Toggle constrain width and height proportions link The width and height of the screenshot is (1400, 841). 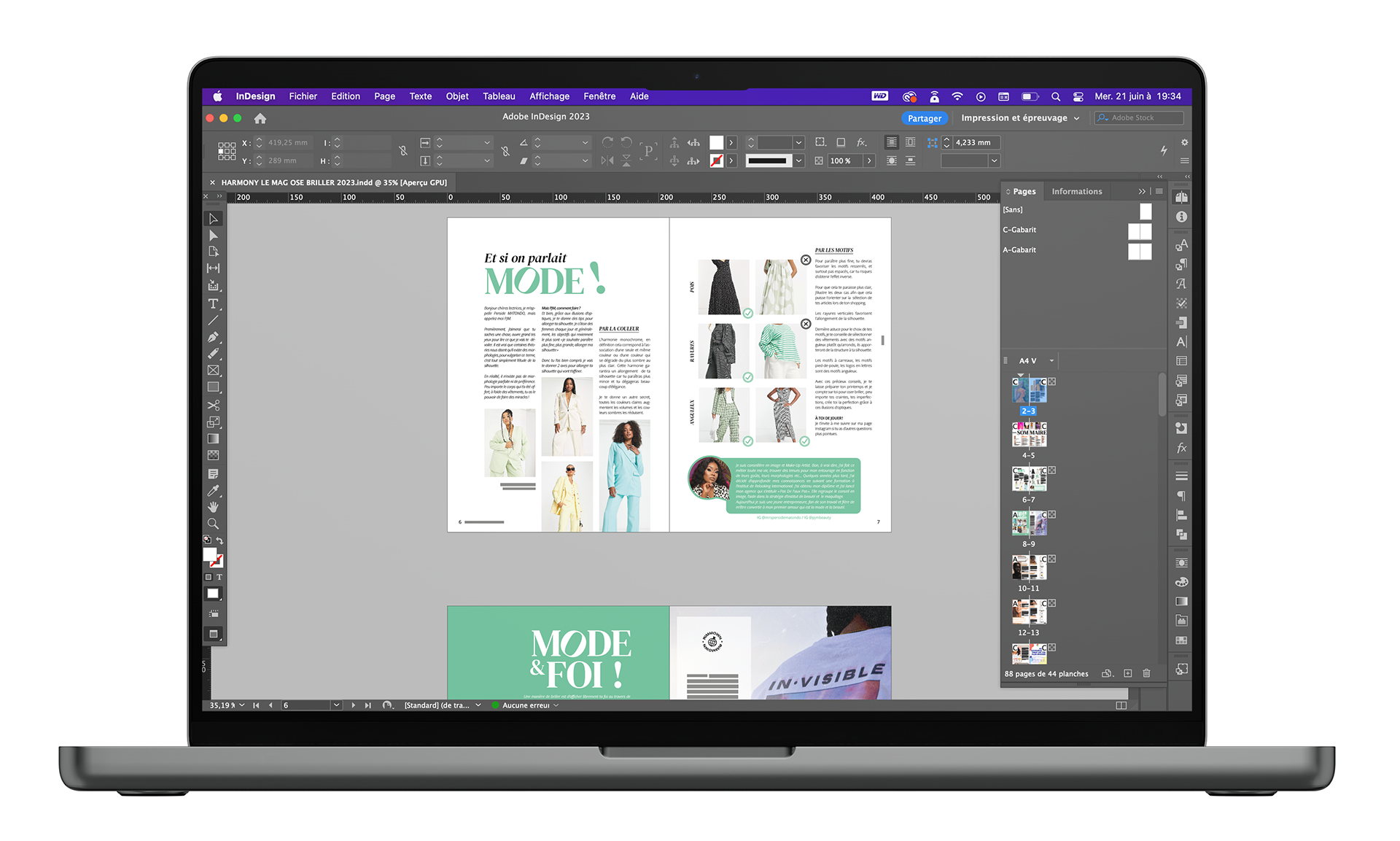403,151
